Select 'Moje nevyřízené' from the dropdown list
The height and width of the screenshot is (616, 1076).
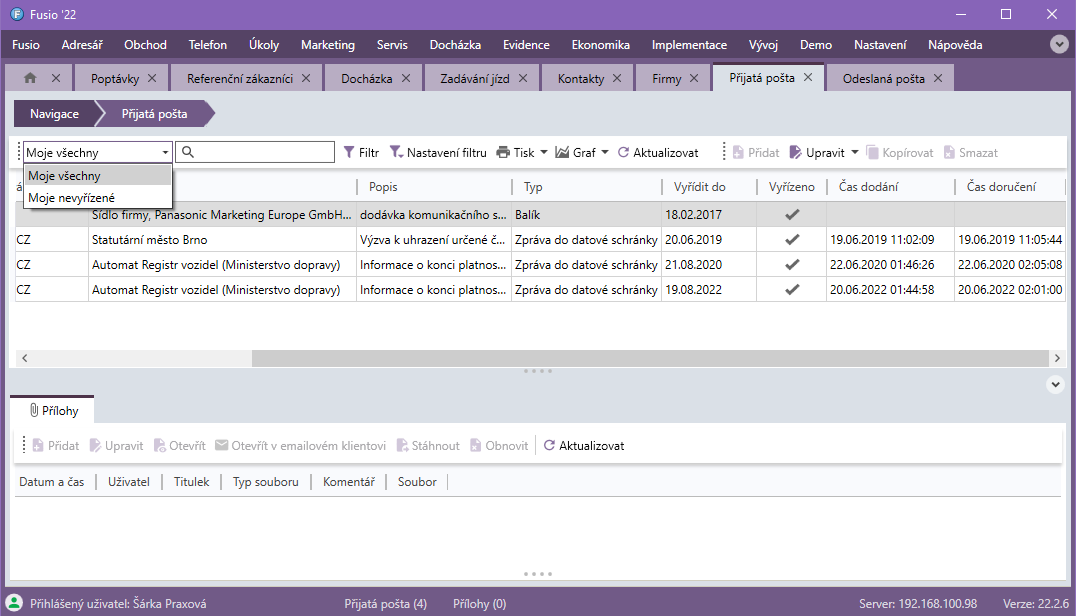tap(71, 198)
